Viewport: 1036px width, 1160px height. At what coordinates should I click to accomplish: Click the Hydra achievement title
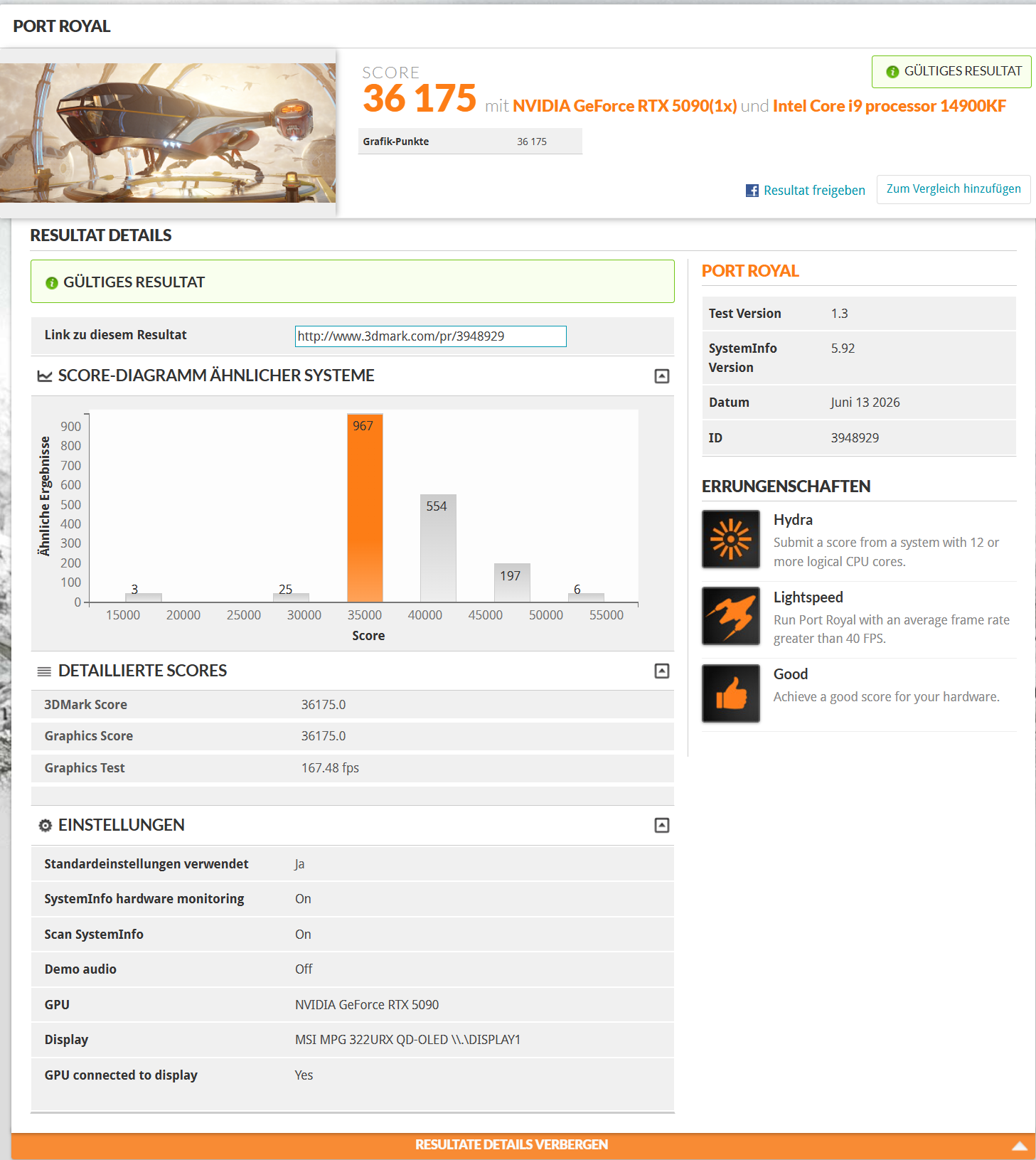pos(793,520)
